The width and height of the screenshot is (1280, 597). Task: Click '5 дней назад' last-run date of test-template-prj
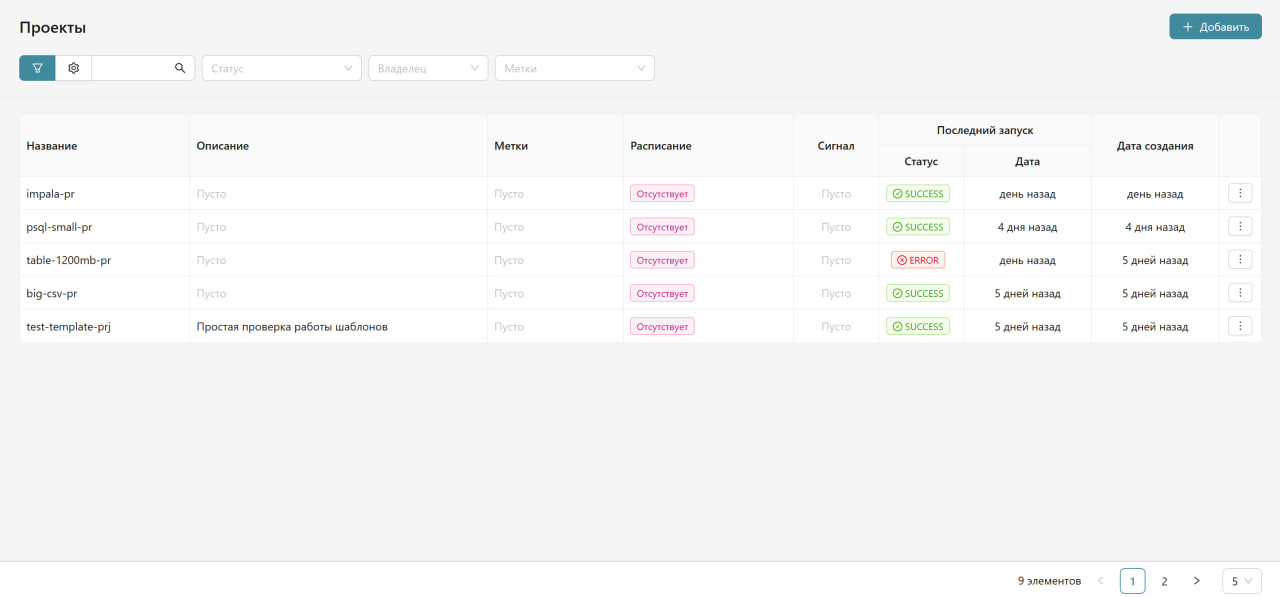(1027, 326)
